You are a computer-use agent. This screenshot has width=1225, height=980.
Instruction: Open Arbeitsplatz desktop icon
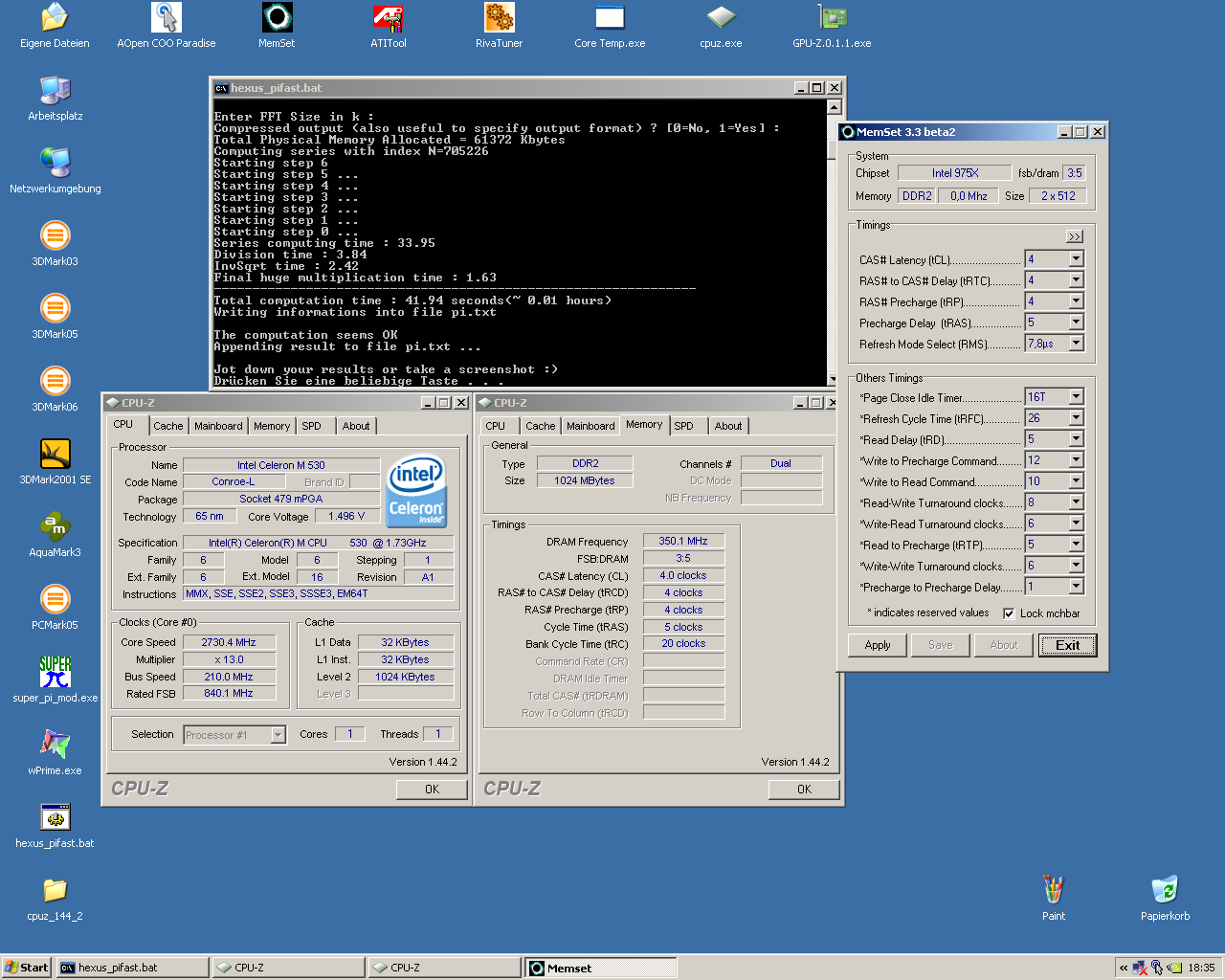55,99
